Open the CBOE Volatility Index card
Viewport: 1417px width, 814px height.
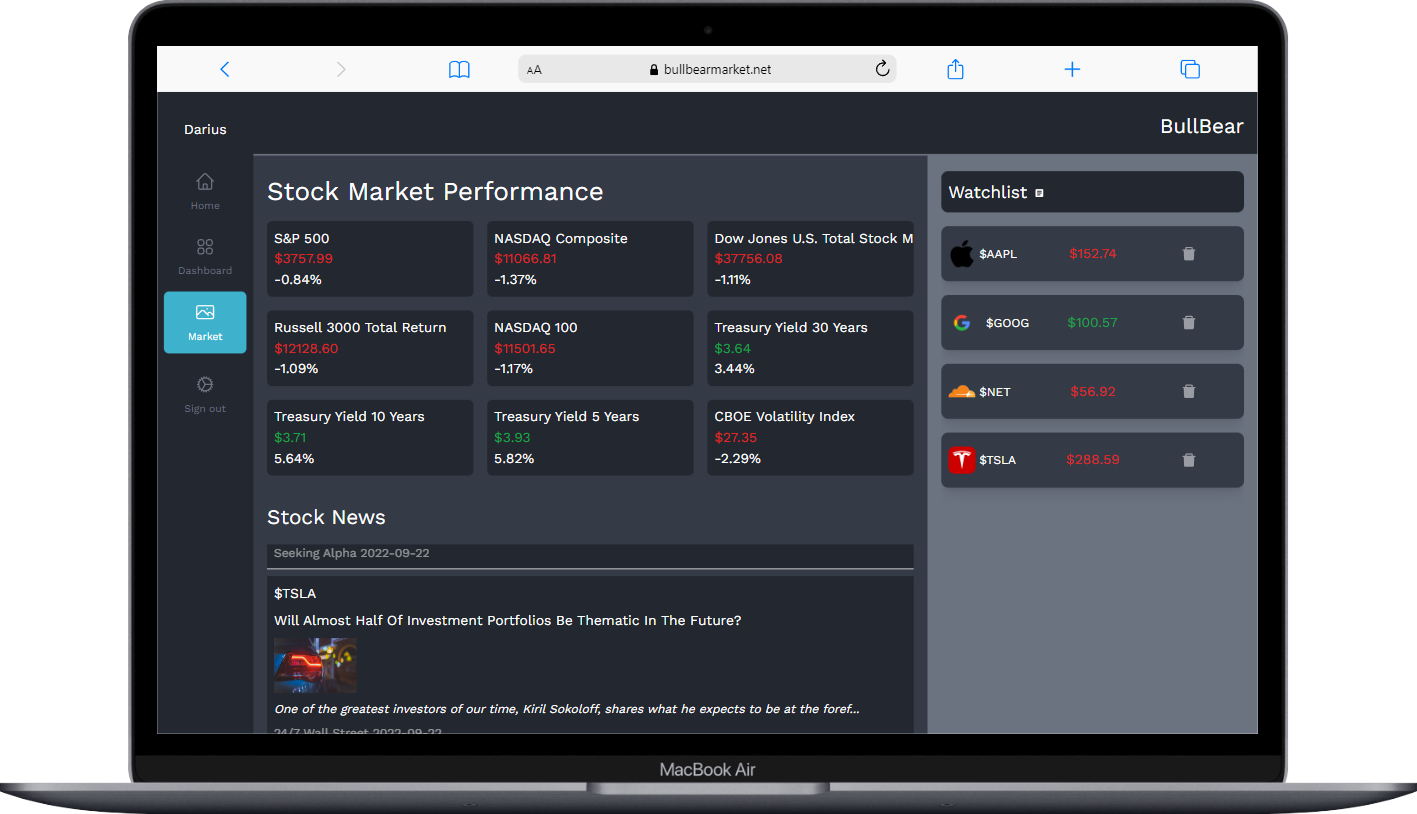pyautogui.click(x=810, y=437)
